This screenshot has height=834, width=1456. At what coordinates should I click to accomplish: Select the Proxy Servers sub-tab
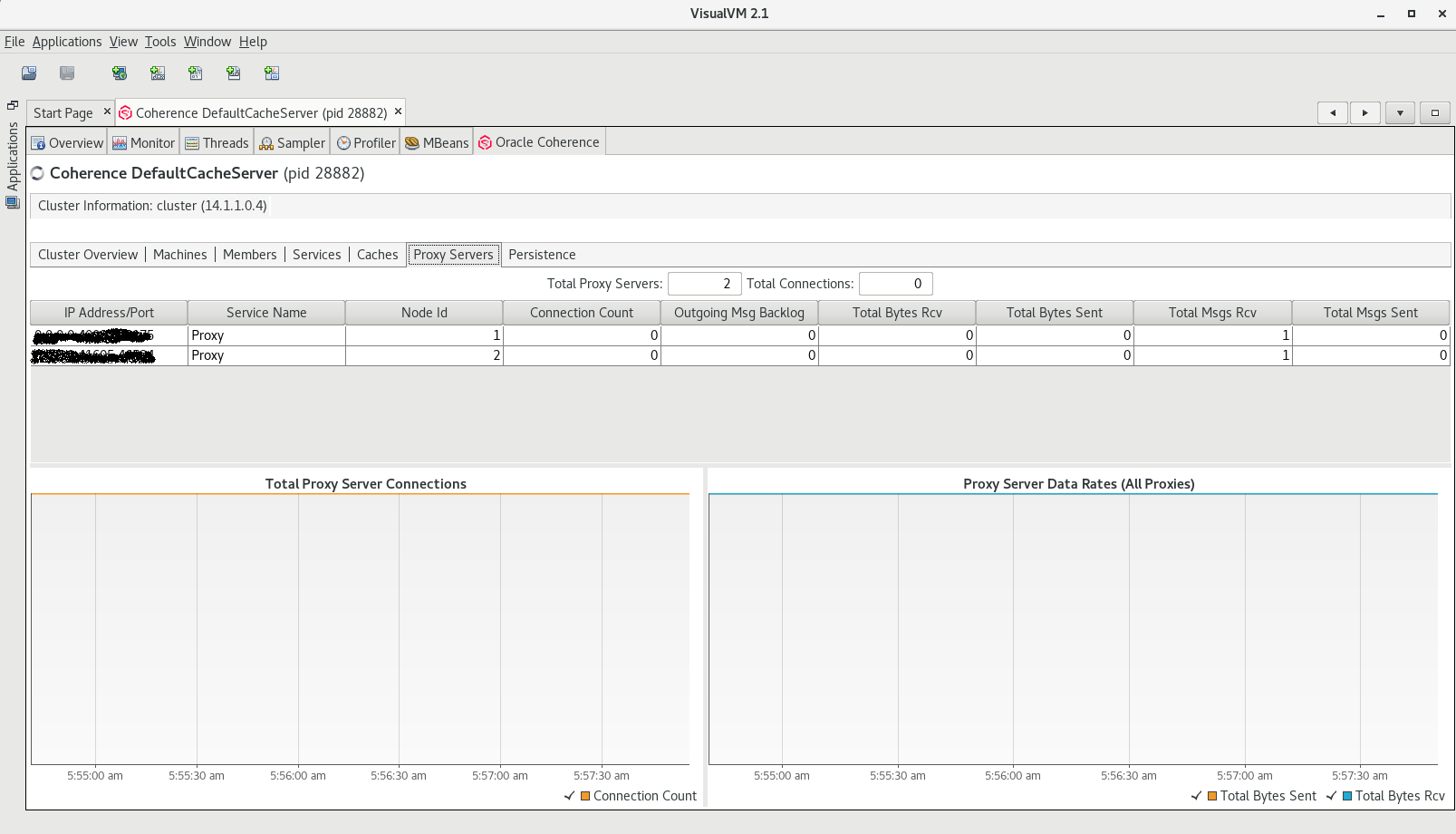coord(453,255)
